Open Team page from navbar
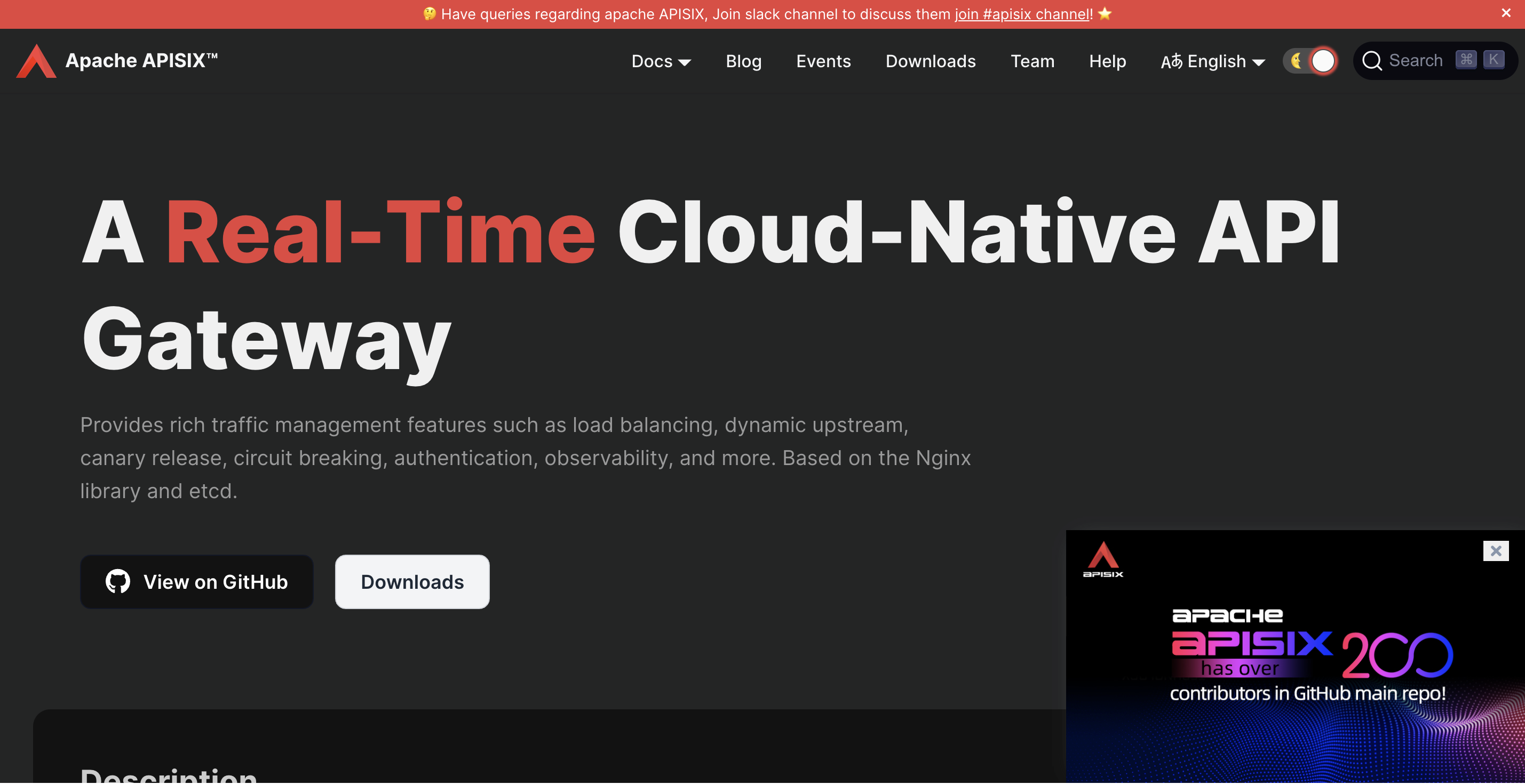1525x784 pixels. (1032, 61)
